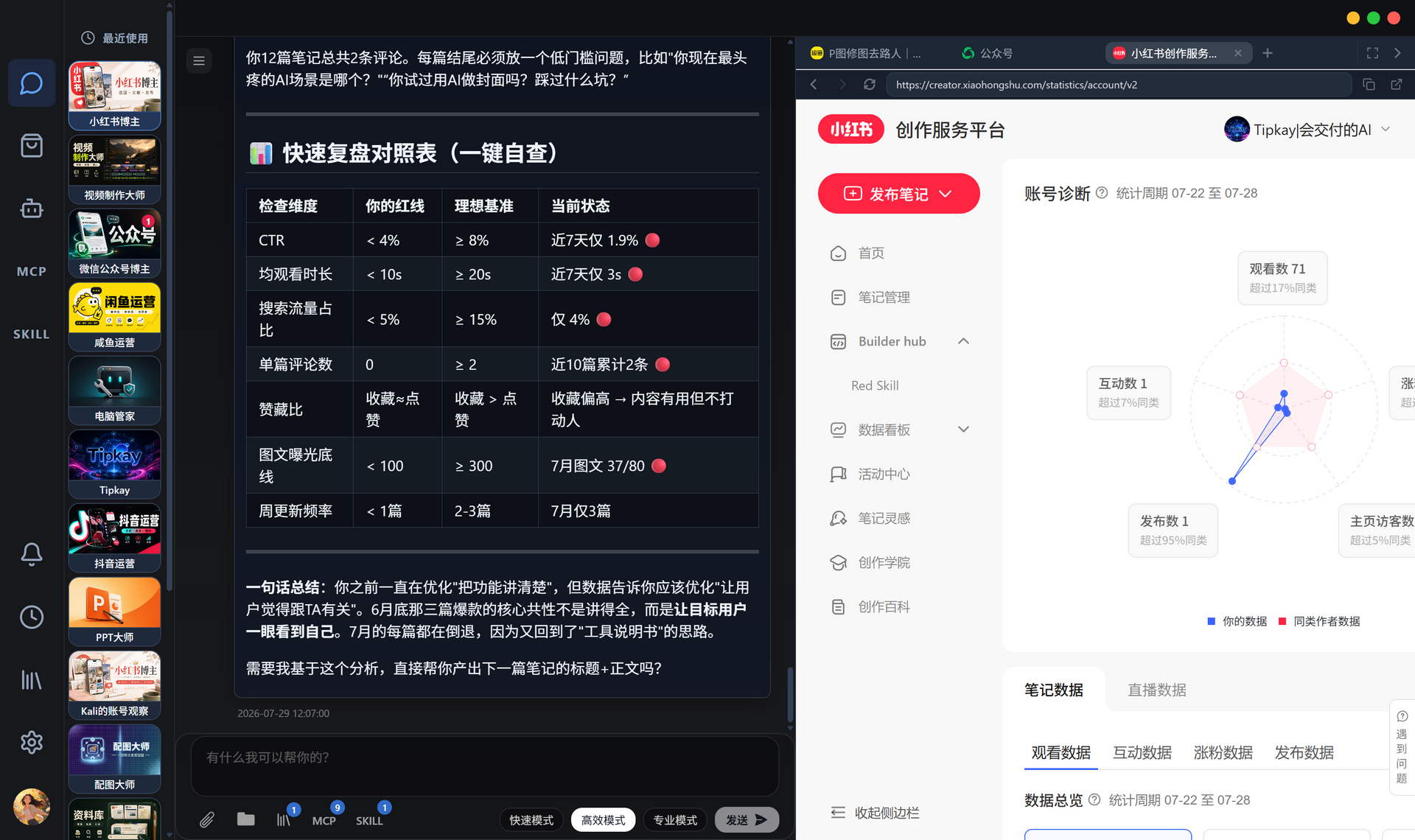Screen dimensions: 1415x840
Task: Expand the 数据看板 section
Action: click(963, 430)
